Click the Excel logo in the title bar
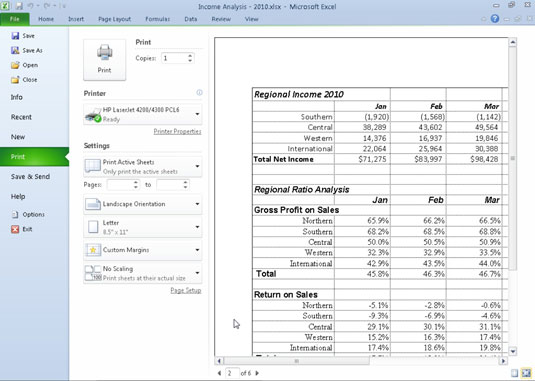The width and height of the screenshot is (535, 381). click(5, 6)
